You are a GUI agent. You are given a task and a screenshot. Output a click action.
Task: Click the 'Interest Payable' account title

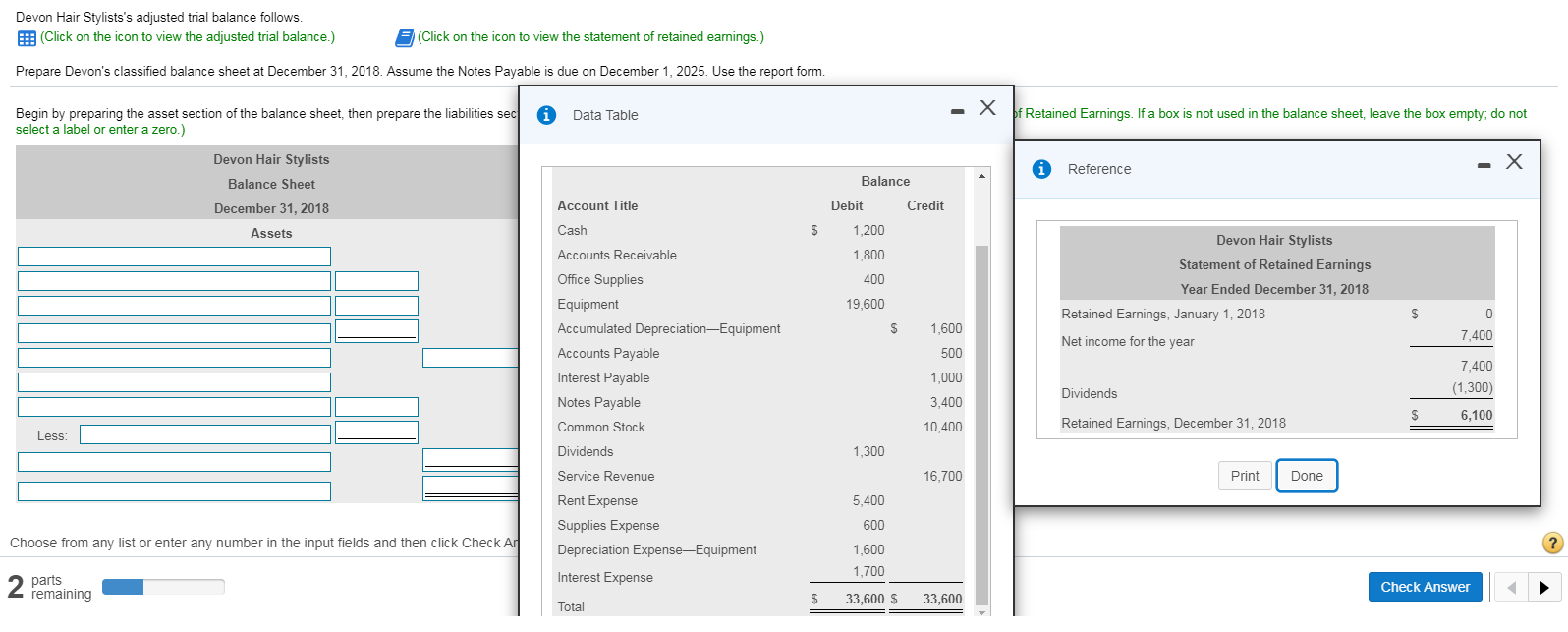[x=603, y=378]
